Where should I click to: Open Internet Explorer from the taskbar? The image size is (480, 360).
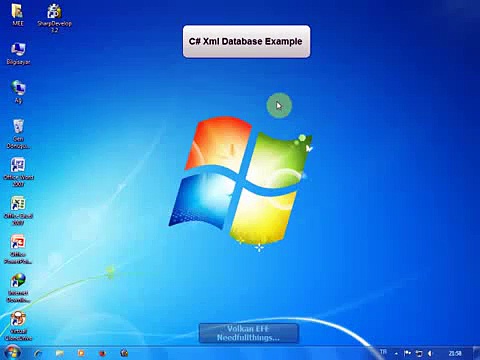point(38,353)
